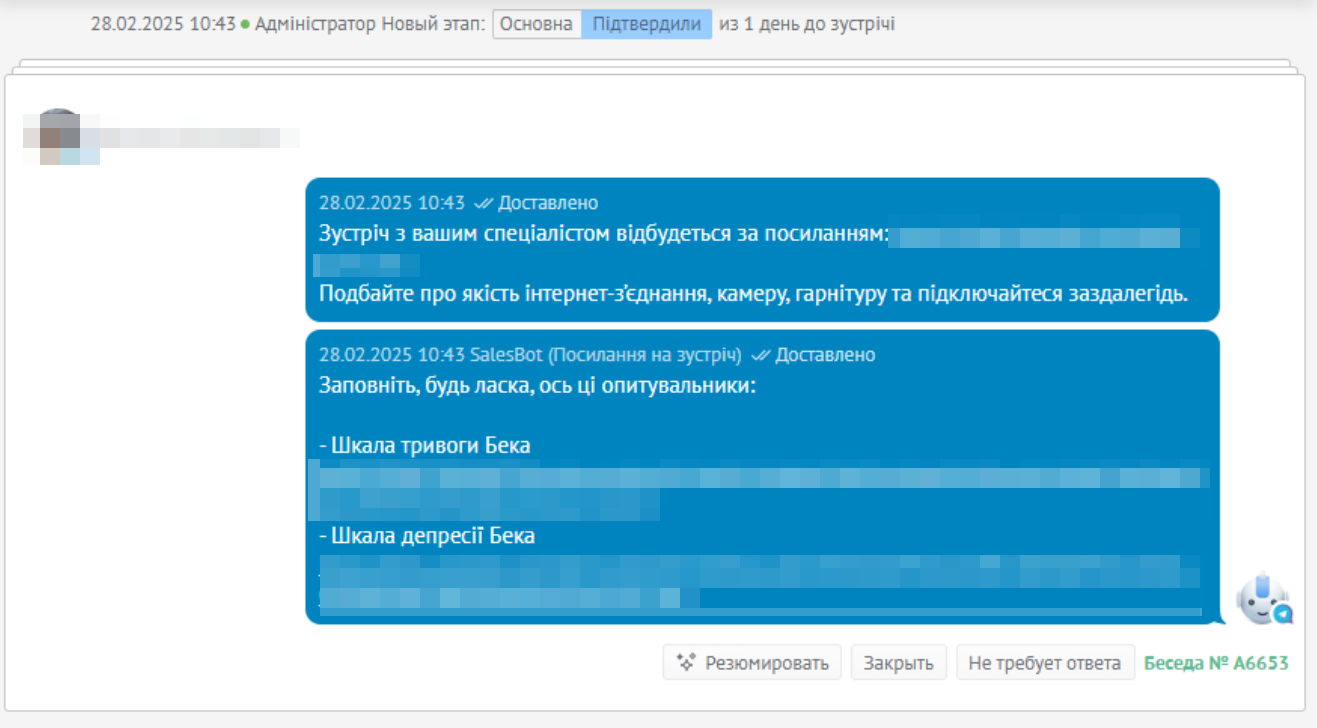The width and height of the screenshot is (1317, 728).
Task: Close the conversation with Закрыть button
Action: (x=898, y=663)
